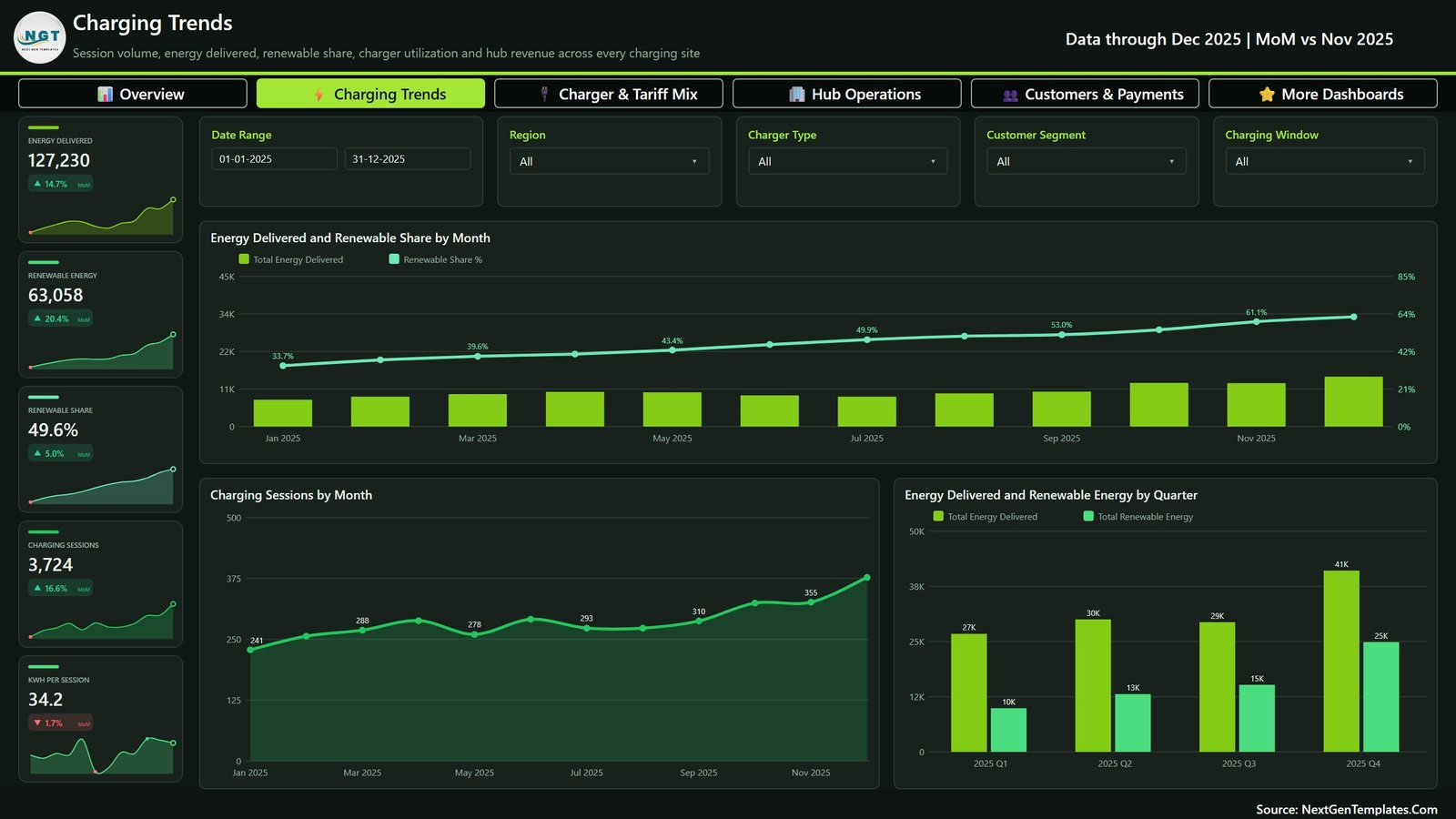Image resolution: width=1456 pixels, height=819 pixels.
Task: Click the Hub Operations building icon
Action: click(x=797, y=95)
